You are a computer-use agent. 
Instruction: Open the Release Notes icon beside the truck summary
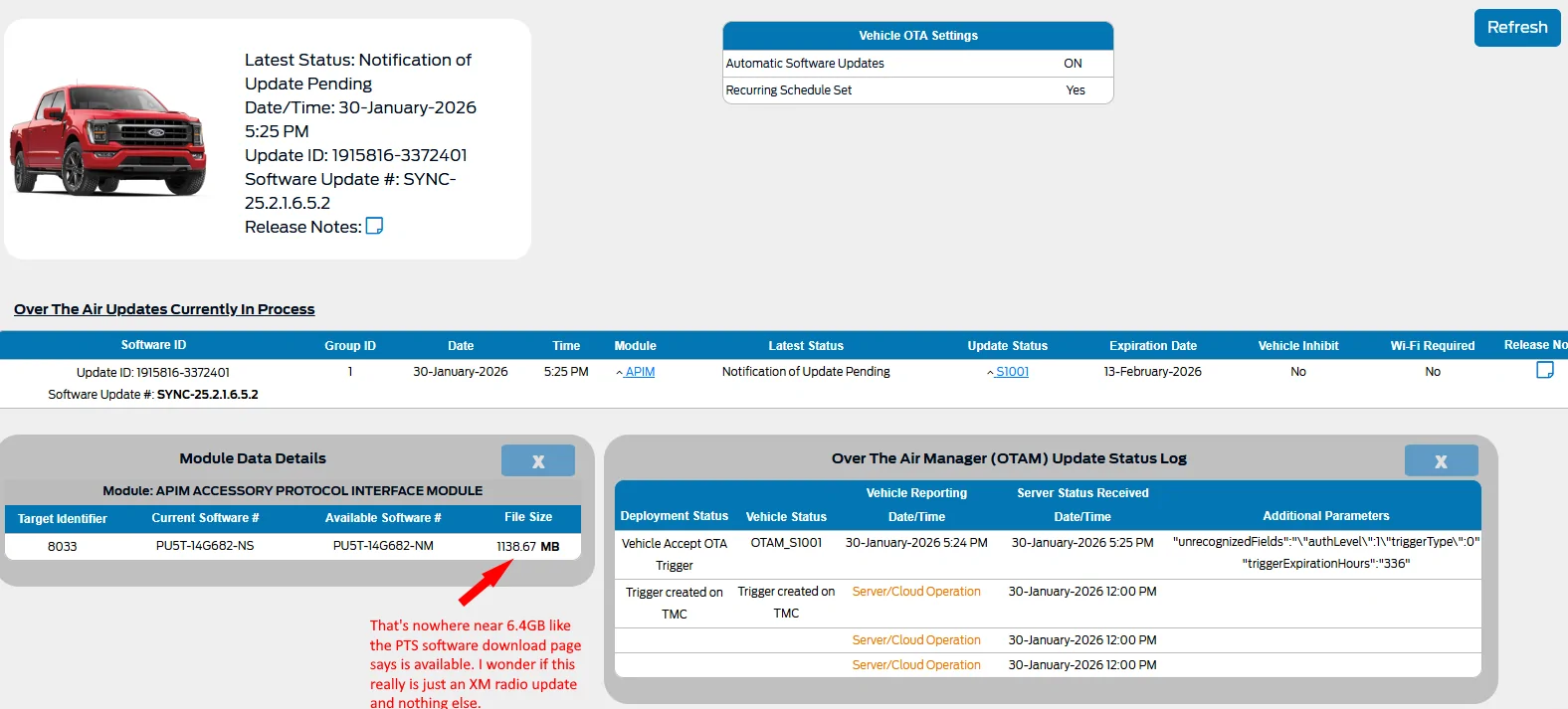coord(374,226)
